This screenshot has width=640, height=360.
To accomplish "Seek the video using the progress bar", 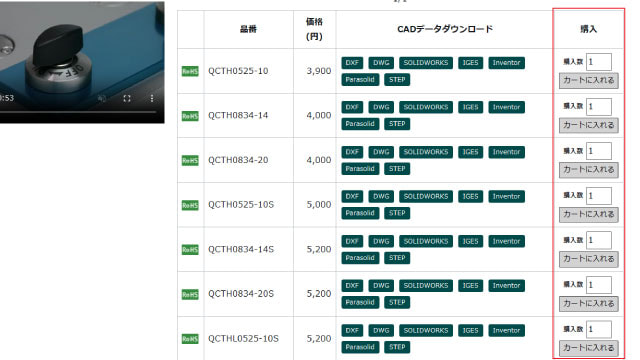I will click(78, 111).
